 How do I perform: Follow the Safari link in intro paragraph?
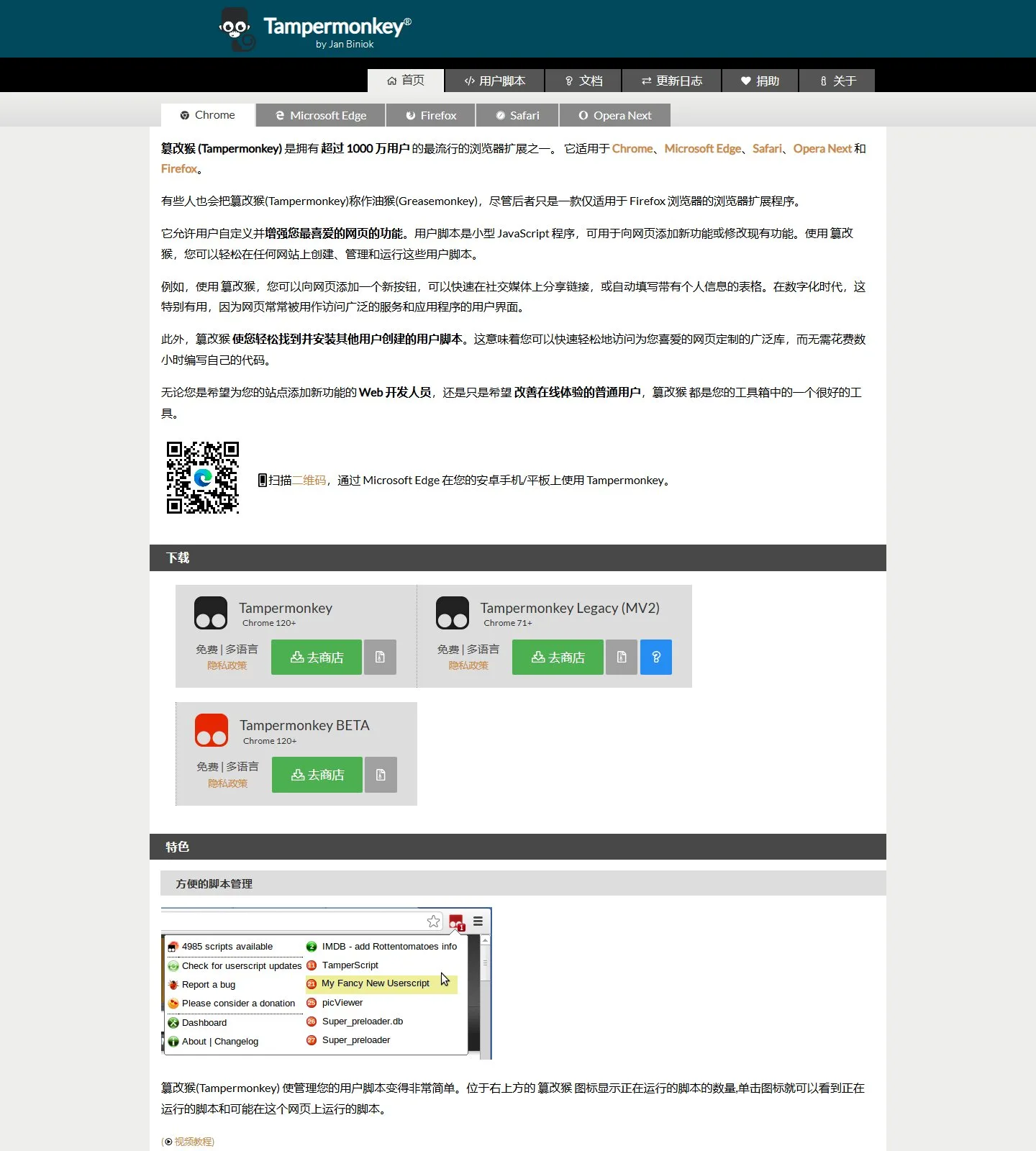[x=767, y=148]
